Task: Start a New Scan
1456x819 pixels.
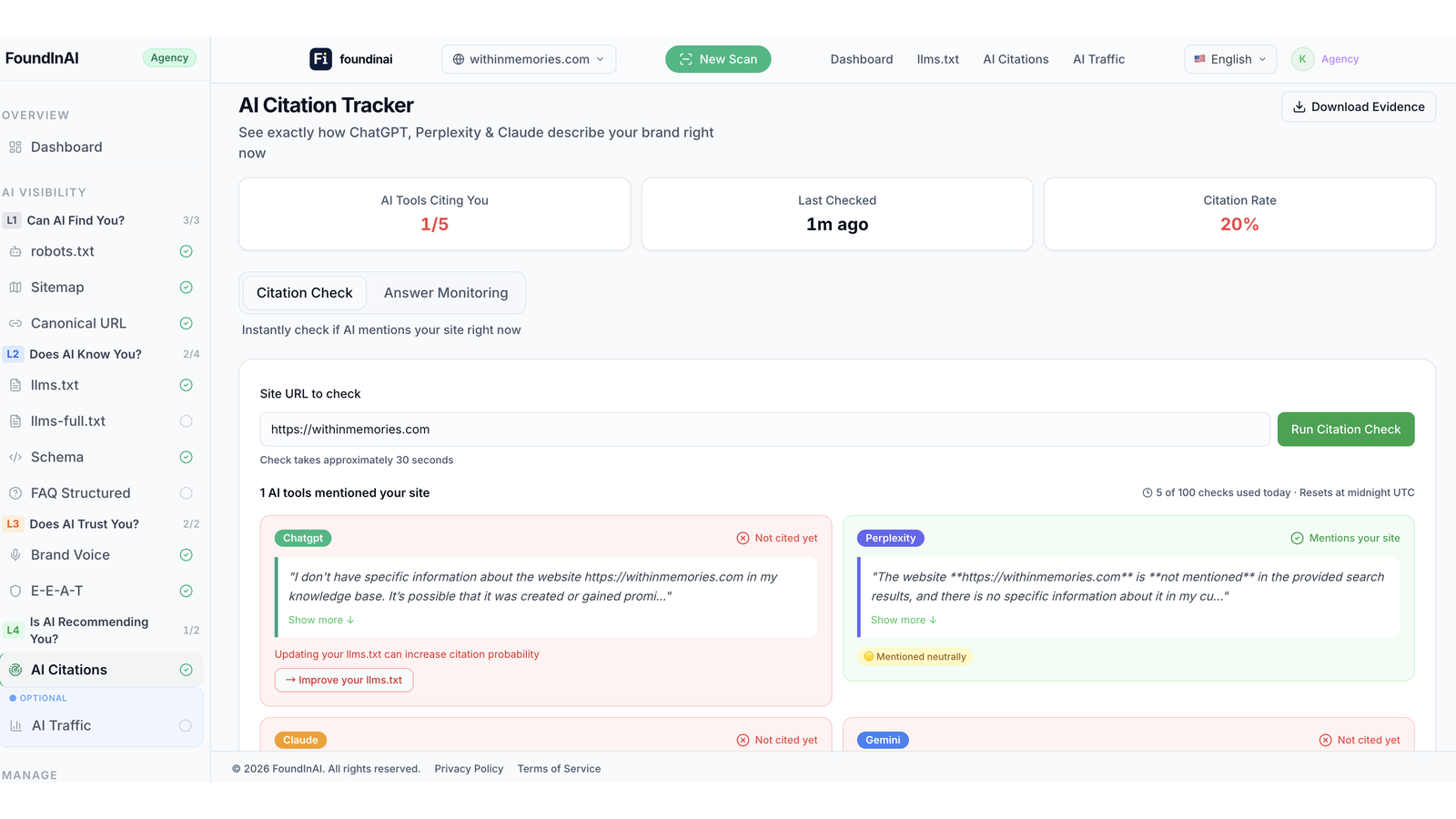Action: pos(718,59)
